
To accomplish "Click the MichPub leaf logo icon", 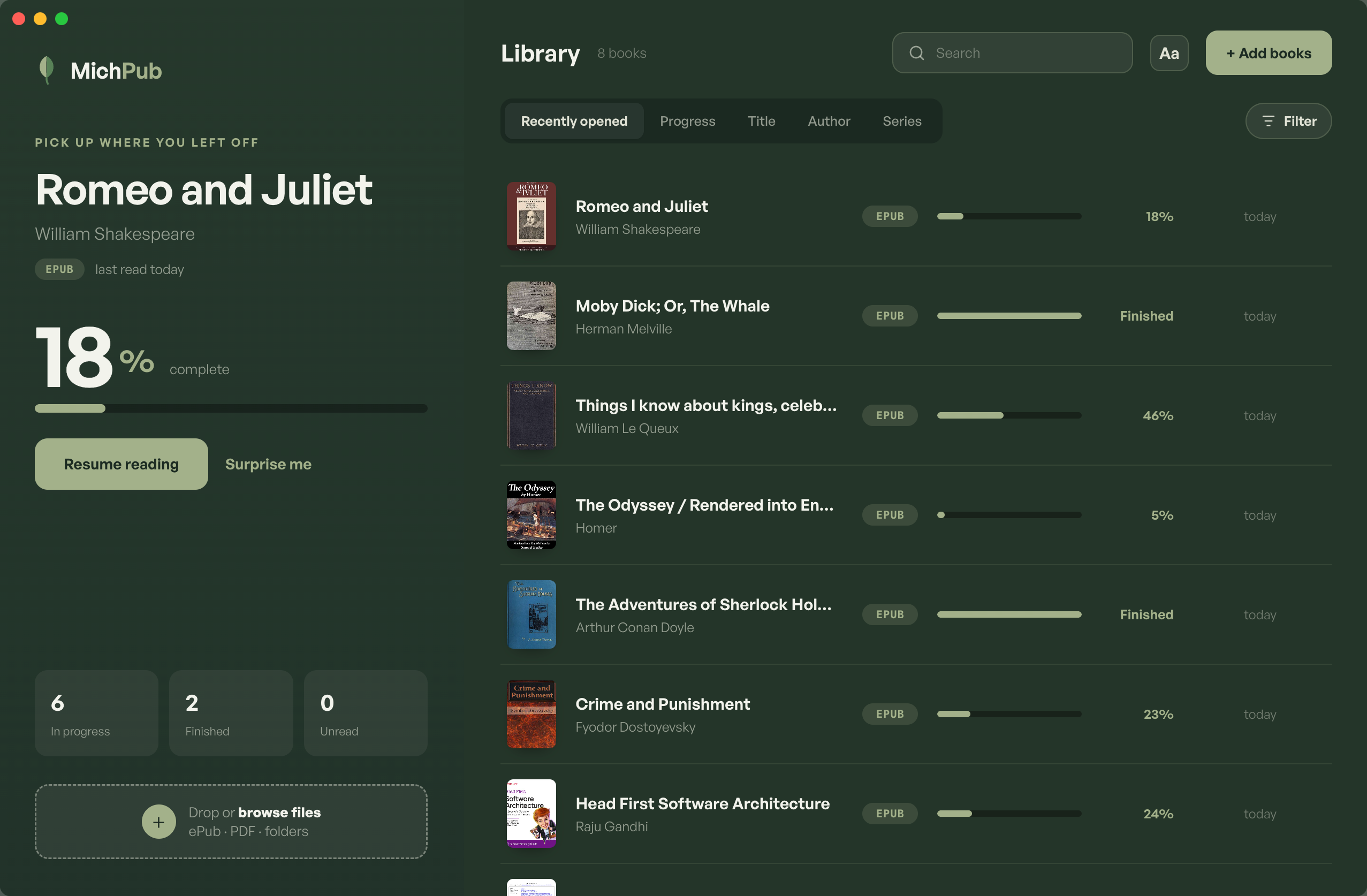I will point(47,70).
